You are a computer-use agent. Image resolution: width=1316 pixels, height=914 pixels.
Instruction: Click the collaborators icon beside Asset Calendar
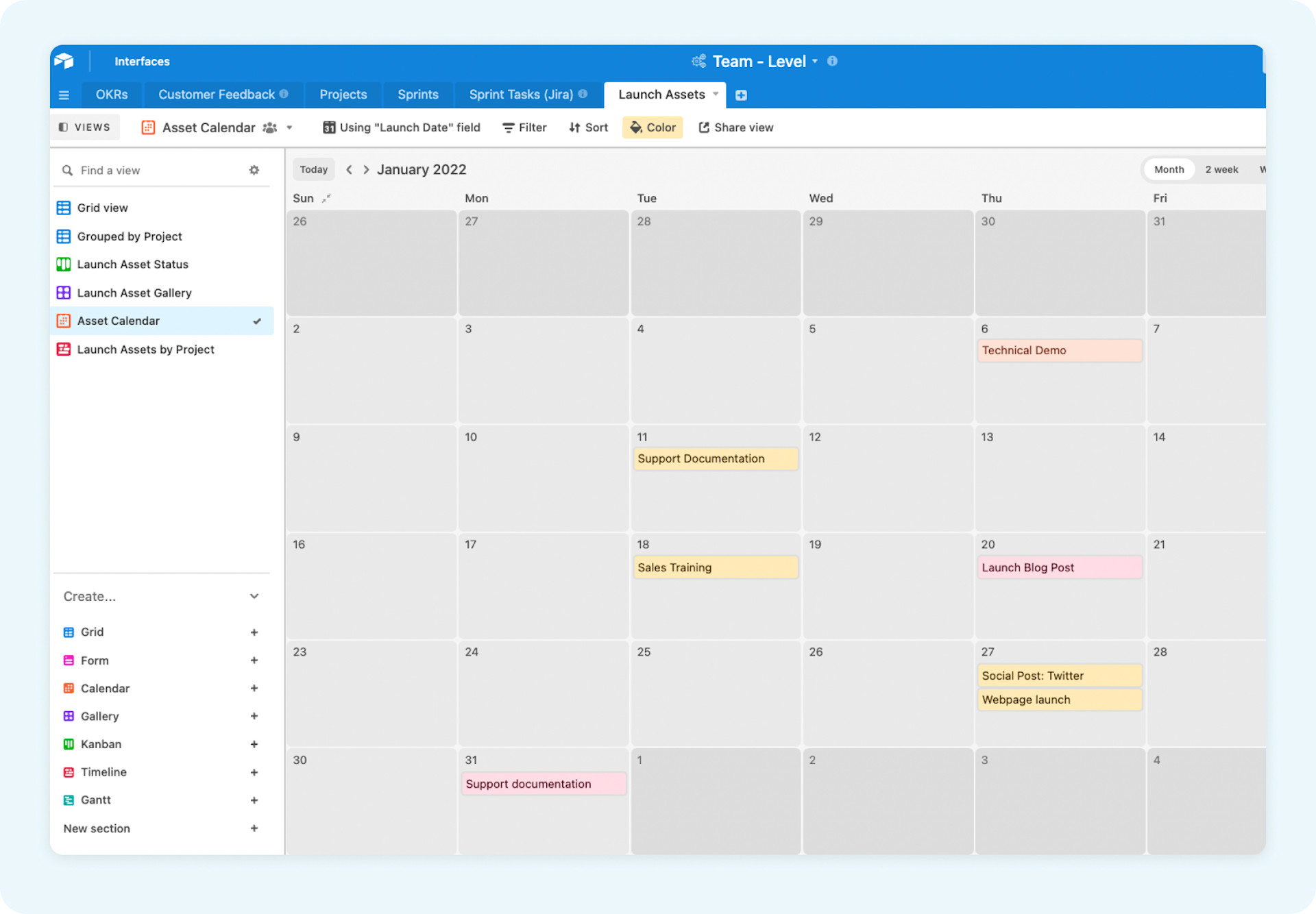pyautogui.click(x=269, y=127)
